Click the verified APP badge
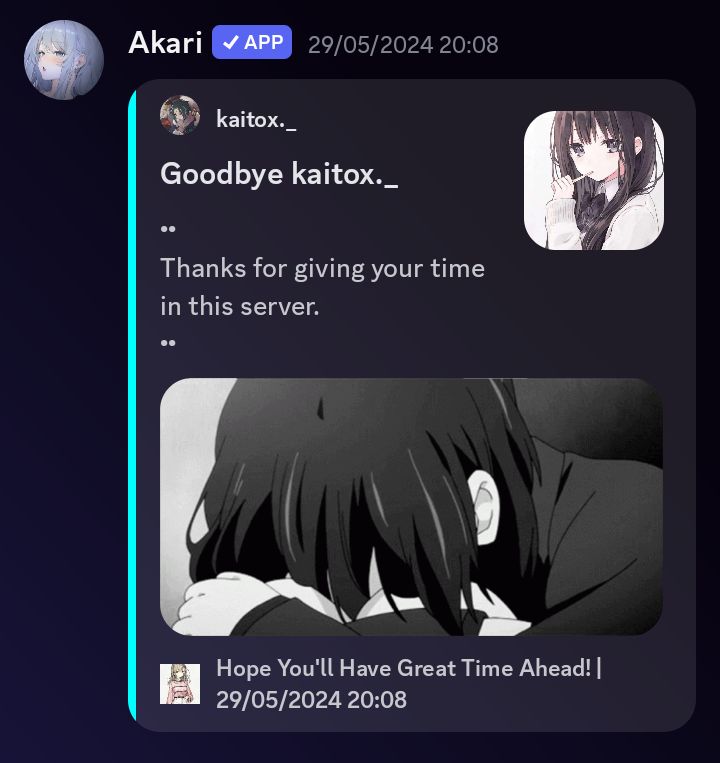The height and width of the screenshot is (763, 720). pos(252,42)
